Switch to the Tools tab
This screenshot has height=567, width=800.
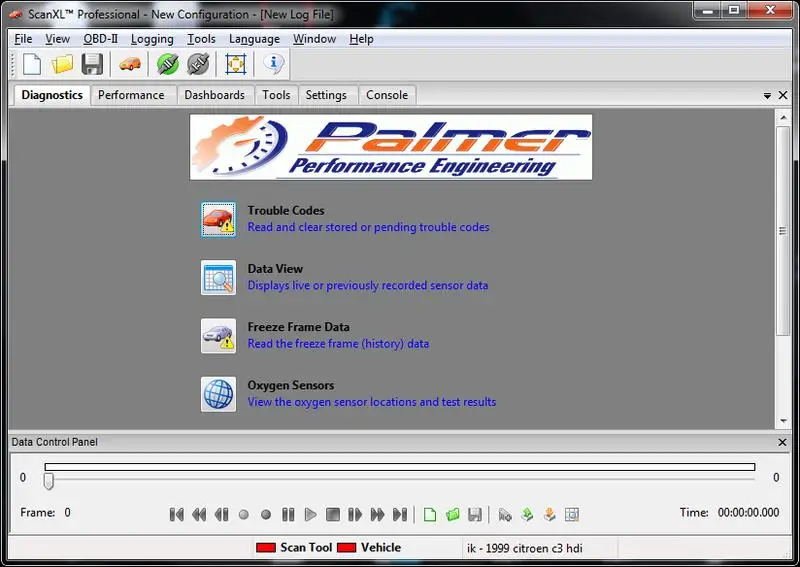pos(276,95)
